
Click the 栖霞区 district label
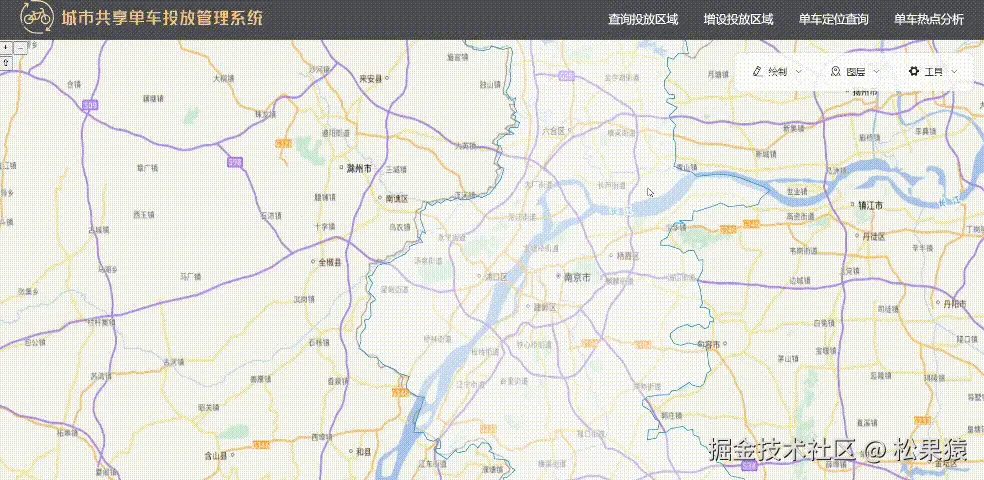coord(628,256)
